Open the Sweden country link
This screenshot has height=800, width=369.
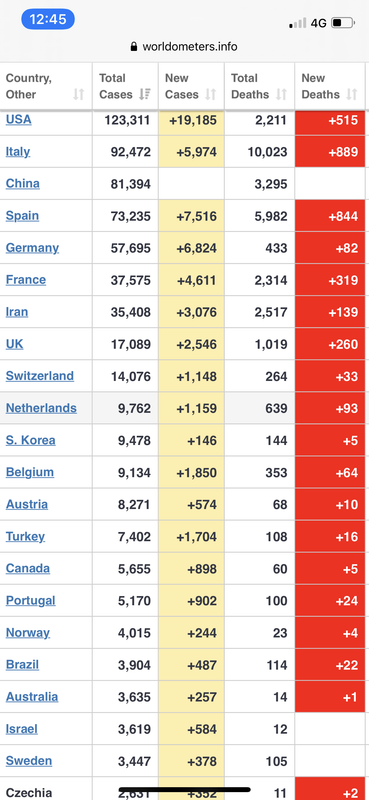click(x=29, y=761)
